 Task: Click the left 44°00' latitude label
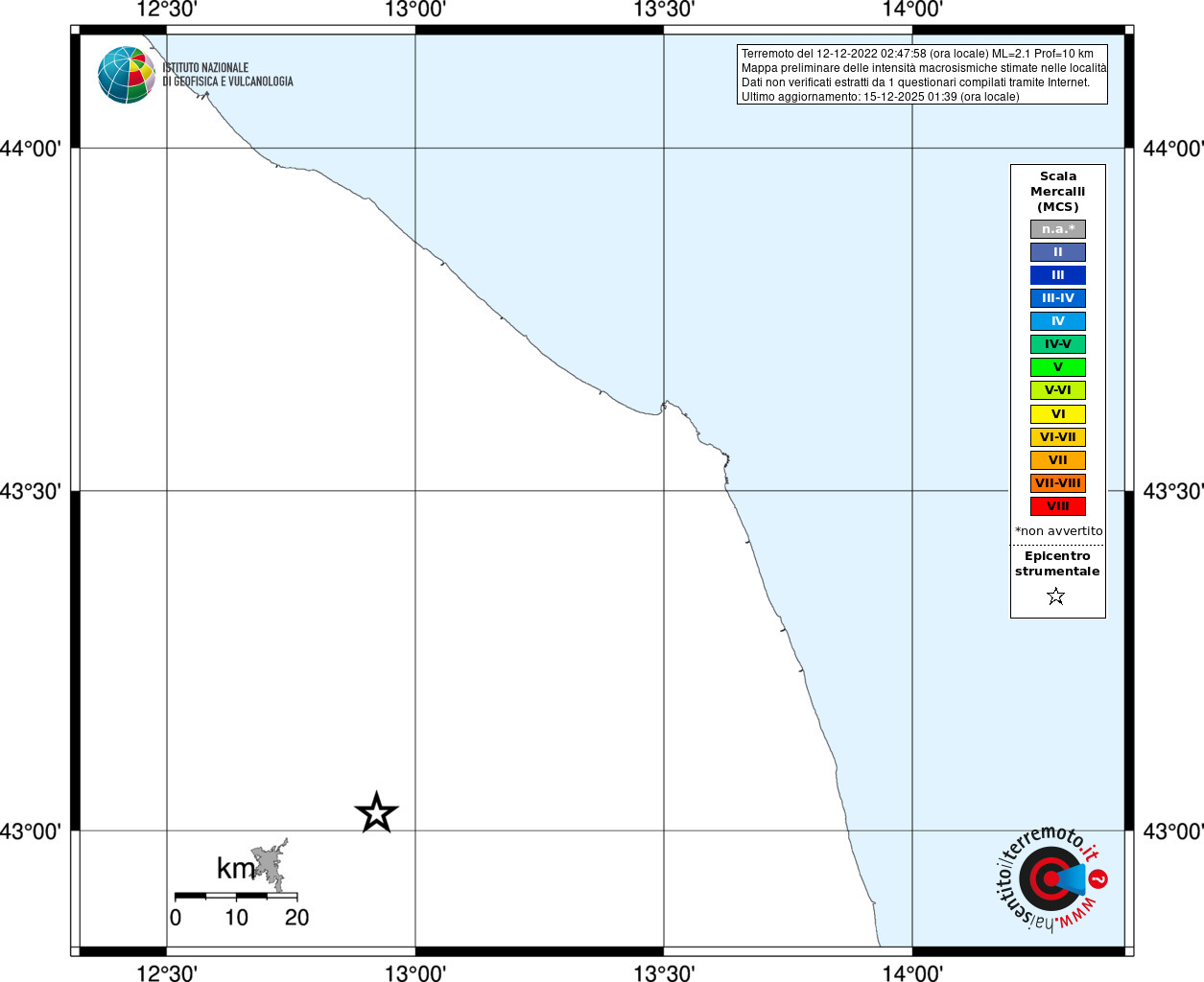31,149
